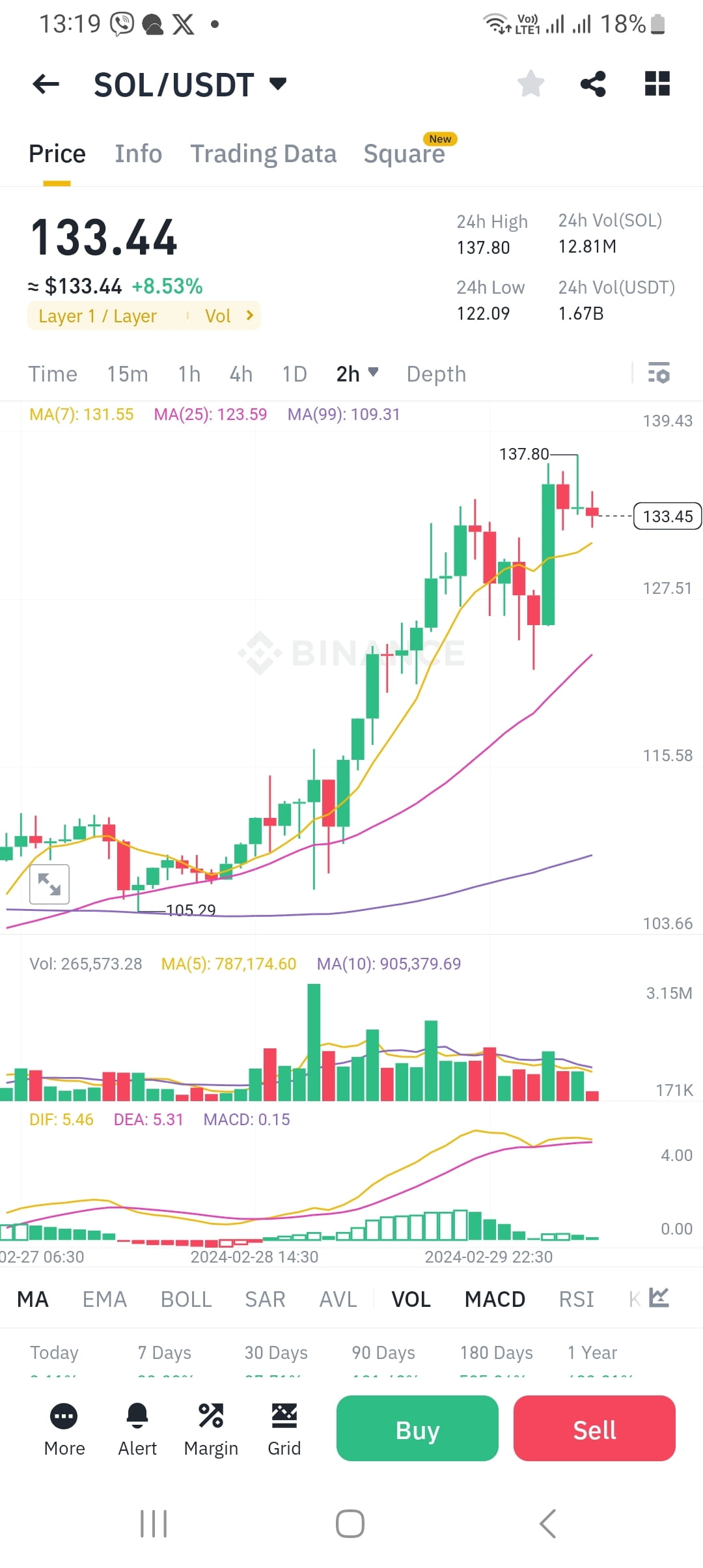Toggle SOL/USDT as favorite
This screenshot has height=1568, width=703.
pos(531,83)
